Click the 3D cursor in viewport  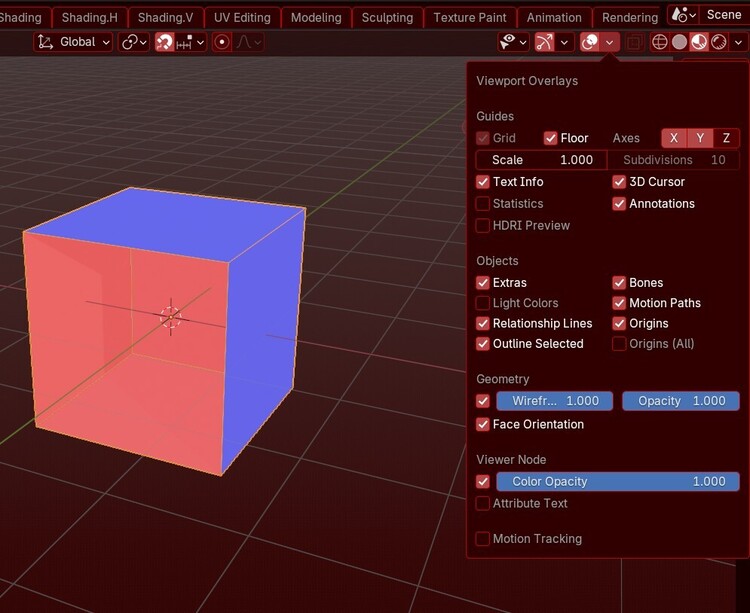(171, 317)
